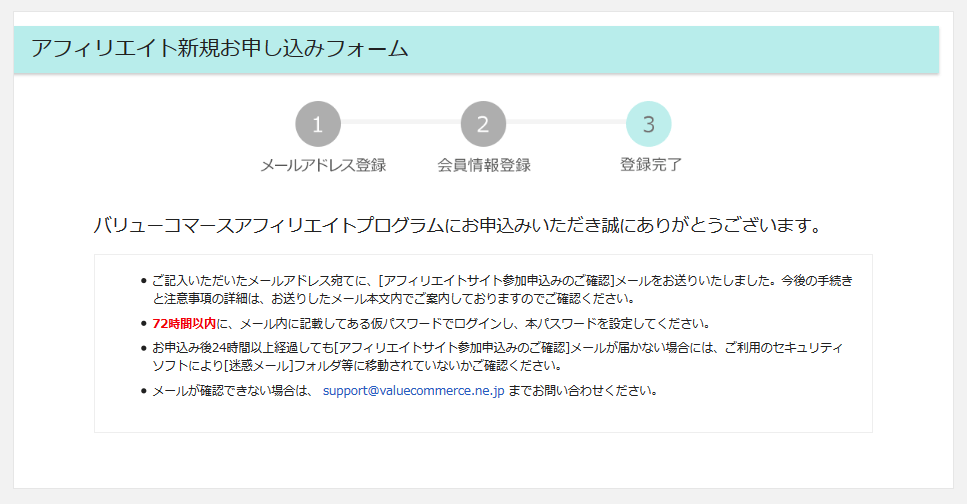
Task: Click the bullet starting お申込み後24時間以上経過しても
Action: pos(497,357)
